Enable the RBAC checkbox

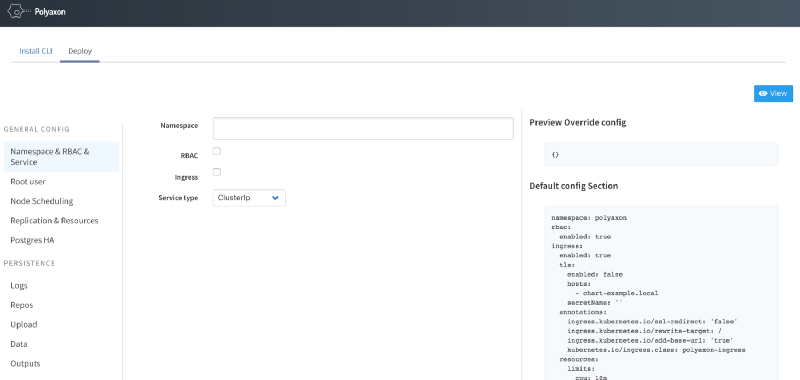(x=217, y=151)
